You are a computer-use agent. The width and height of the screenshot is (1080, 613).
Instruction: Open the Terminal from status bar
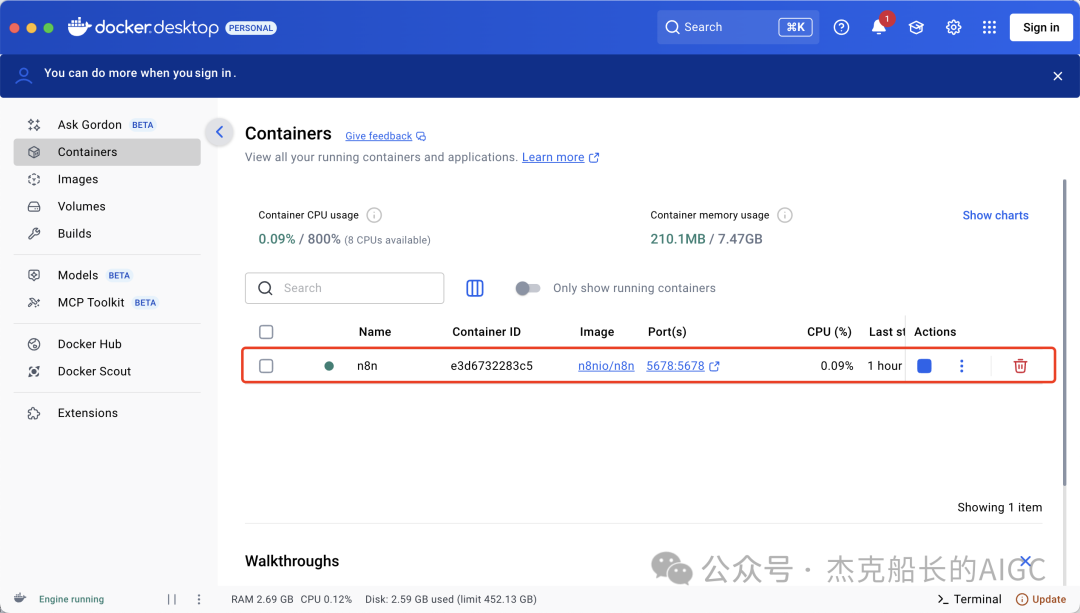(x=969, y=599)
